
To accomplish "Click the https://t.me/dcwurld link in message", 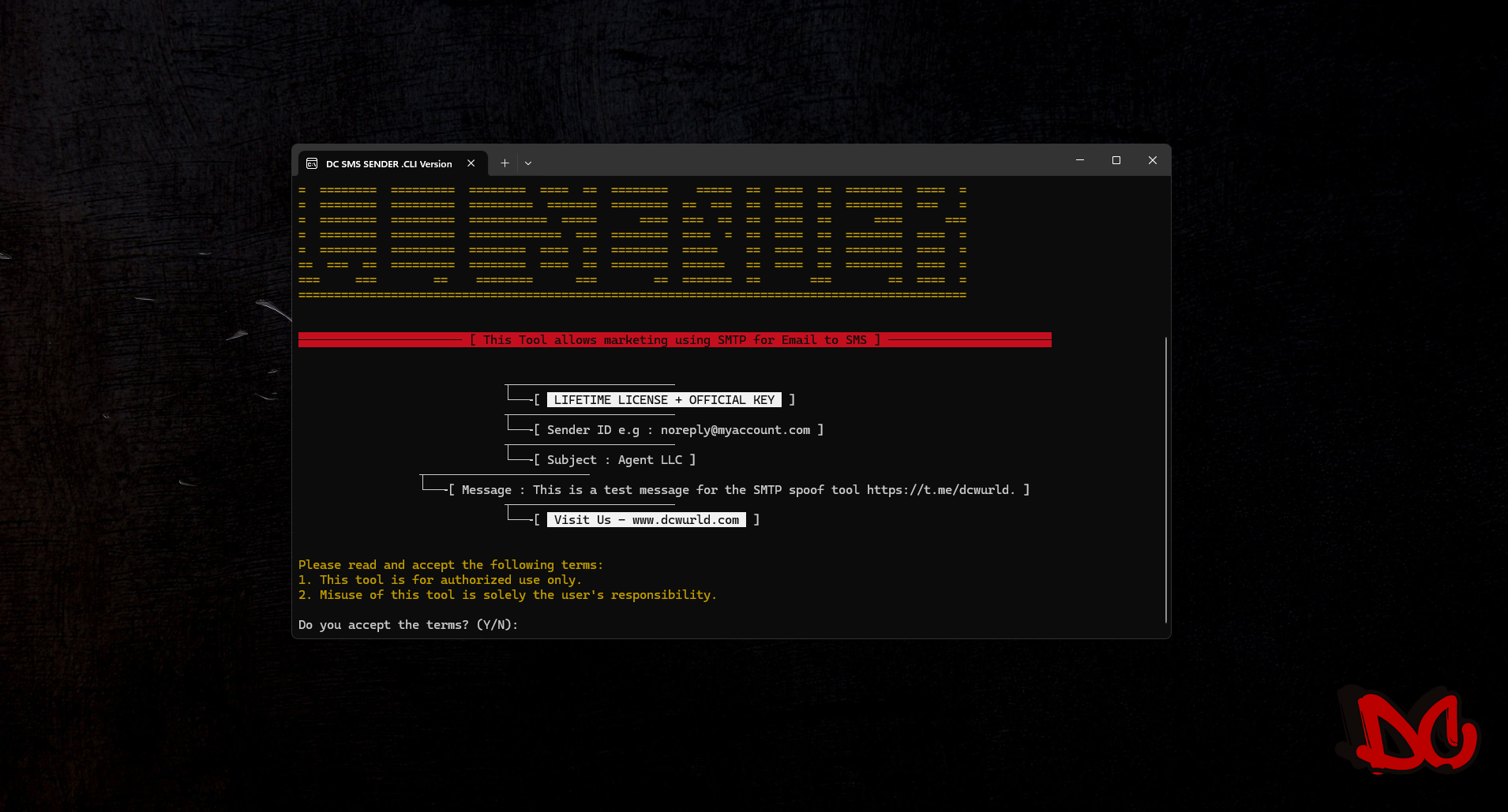I will click(939, 490).
